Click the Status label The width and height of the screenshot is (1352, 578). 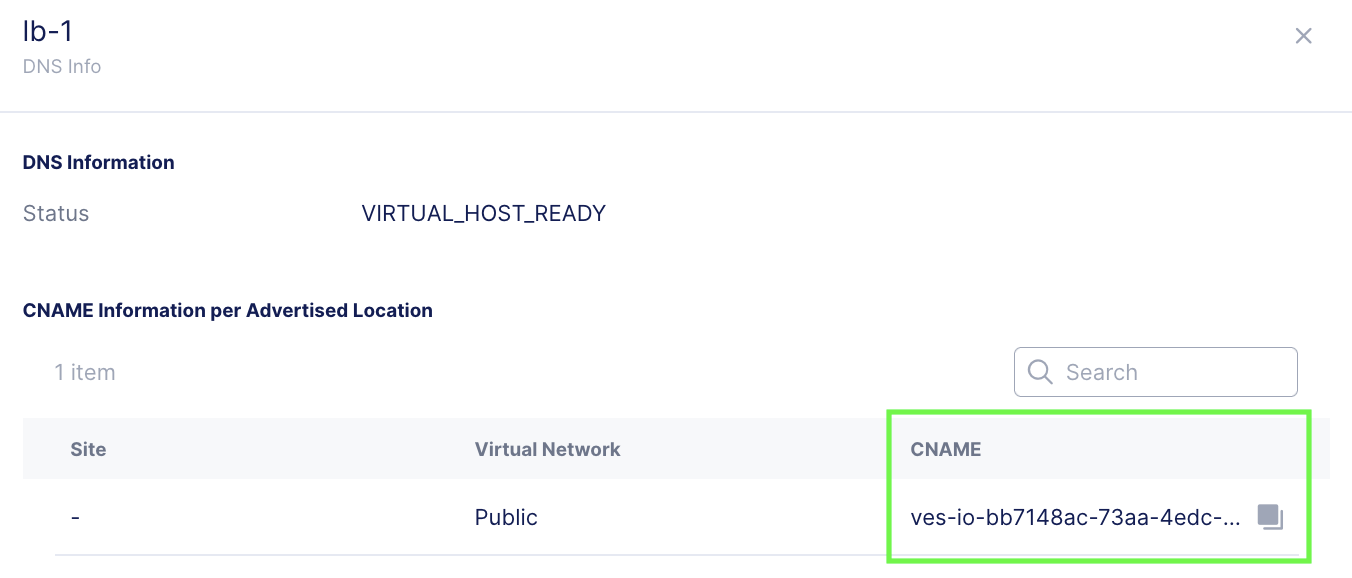click(x=56, y=213)
